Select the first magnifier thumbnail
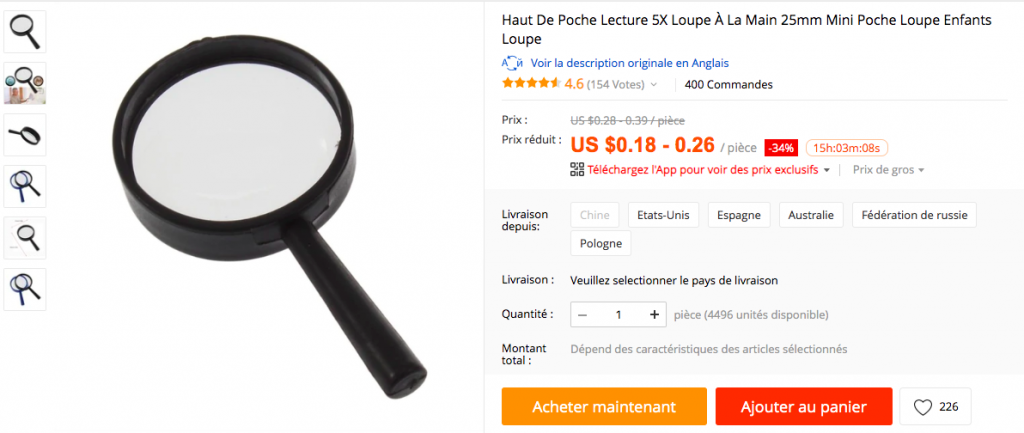This screenshot has width=1024, height=433. (x=25, y=31)
